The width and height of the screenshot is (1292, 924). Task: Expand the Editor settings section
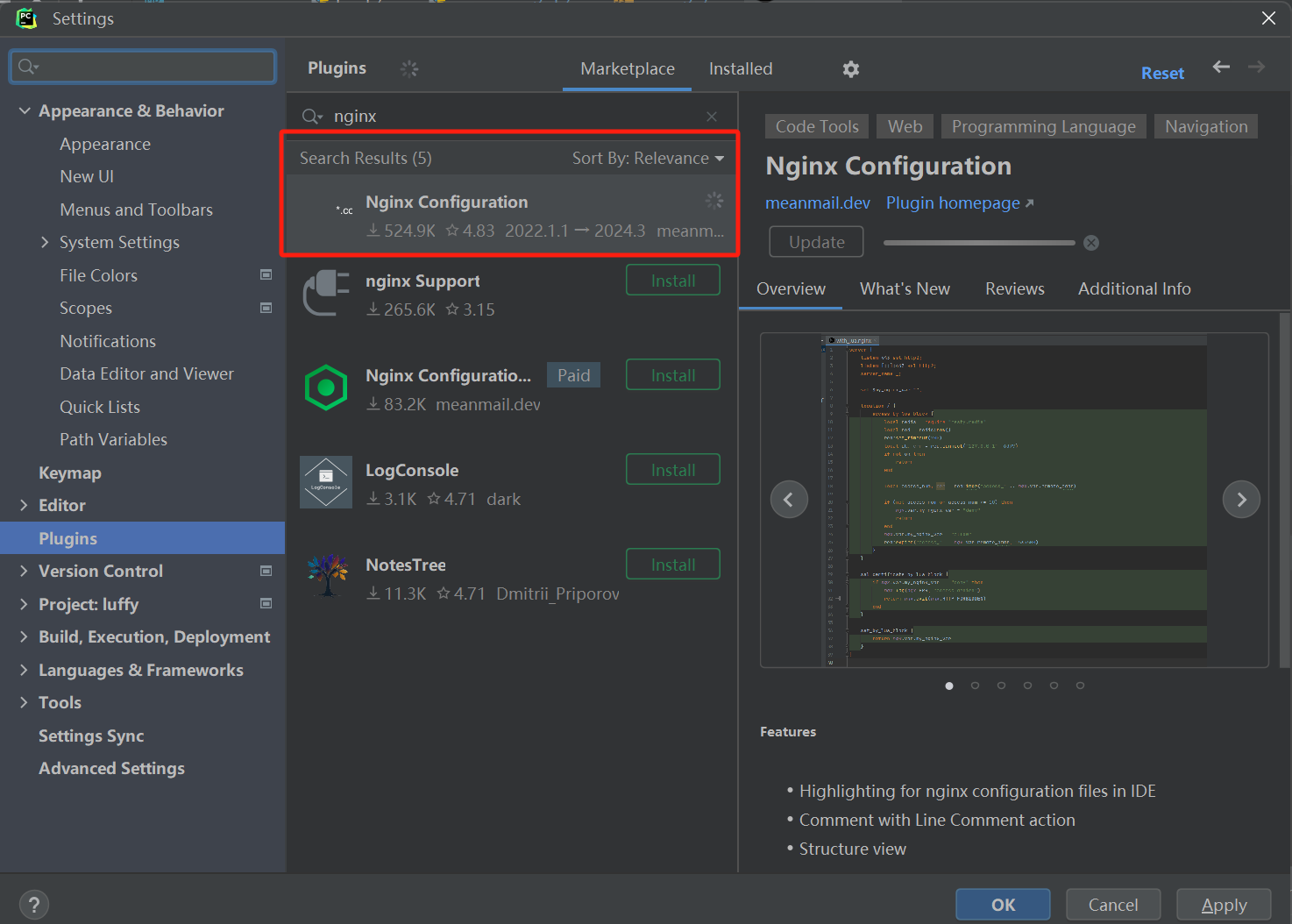point(24,505)
